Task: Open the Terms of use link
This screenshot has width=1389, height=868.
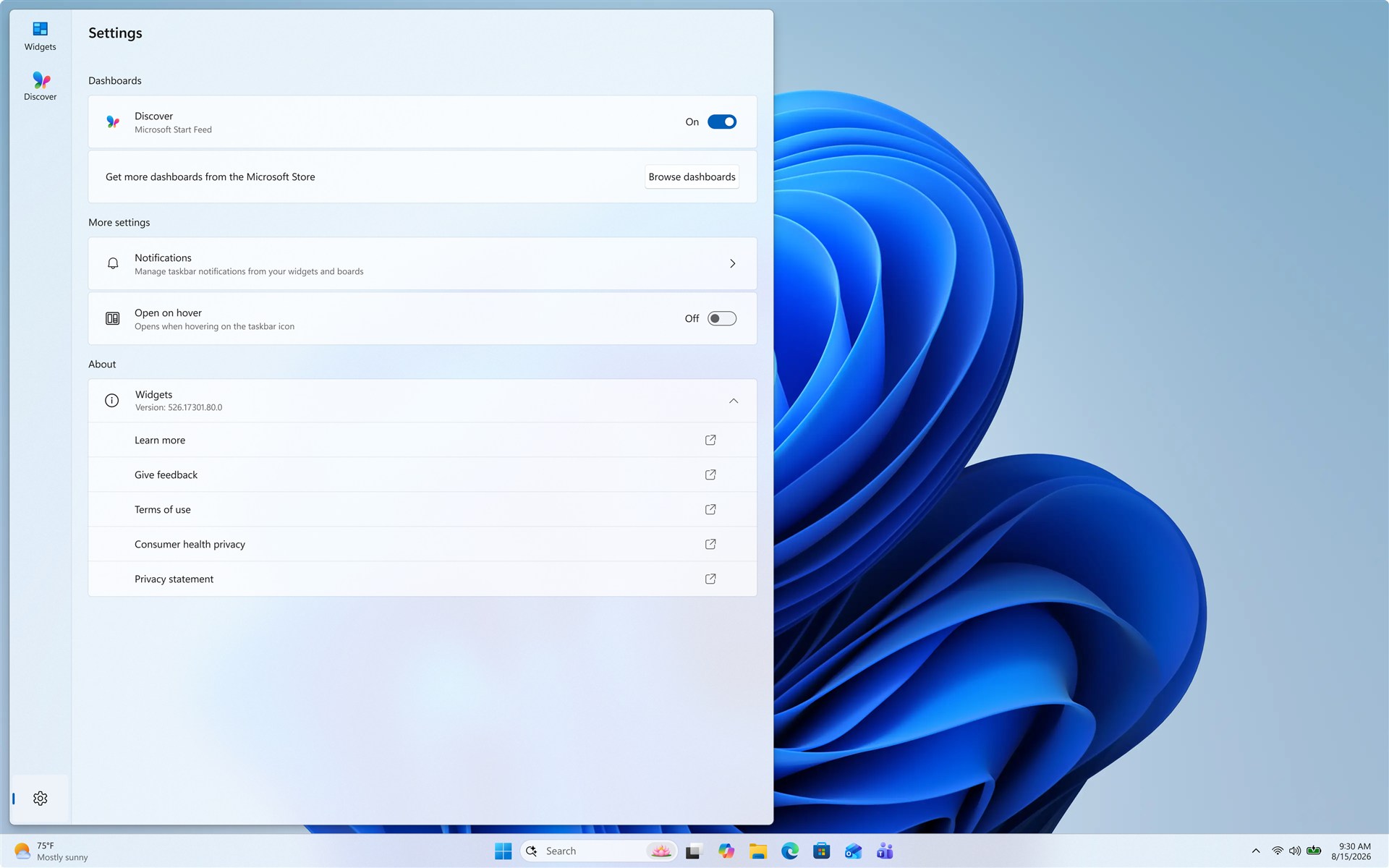Action: tap(163, 510)
